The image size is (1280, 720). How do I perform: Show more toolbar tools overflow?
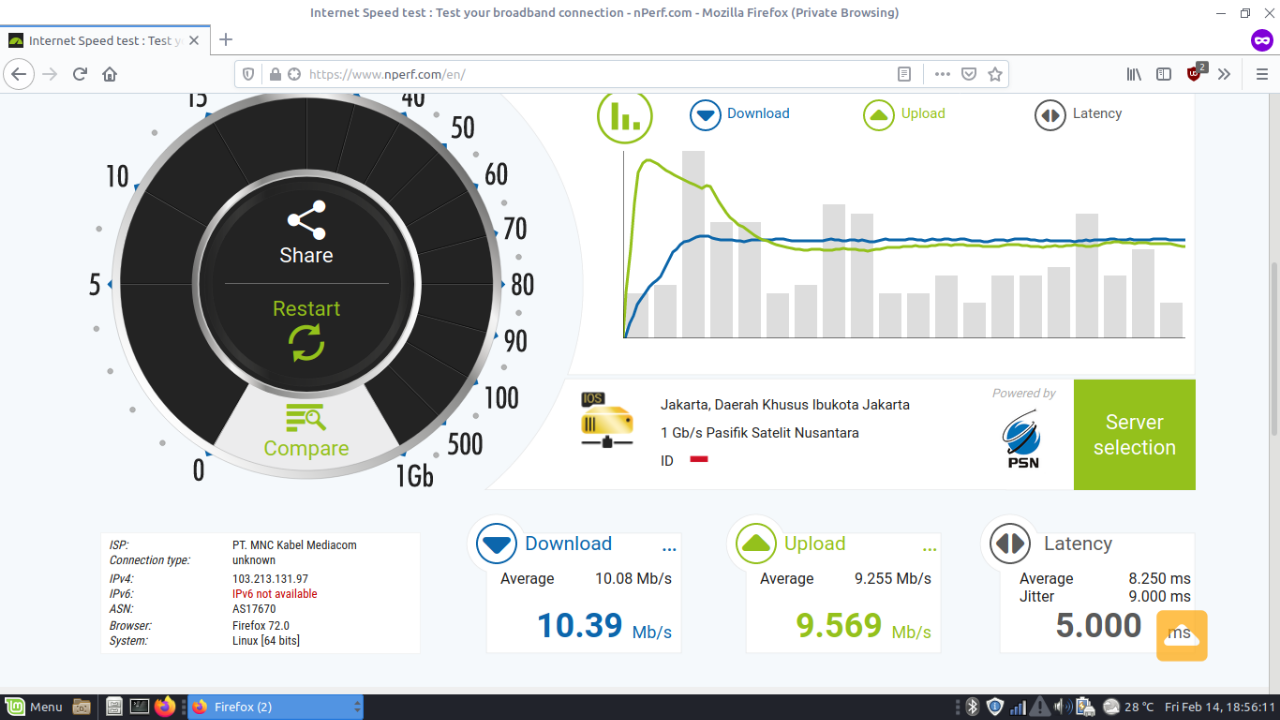tap(1224, 74)
